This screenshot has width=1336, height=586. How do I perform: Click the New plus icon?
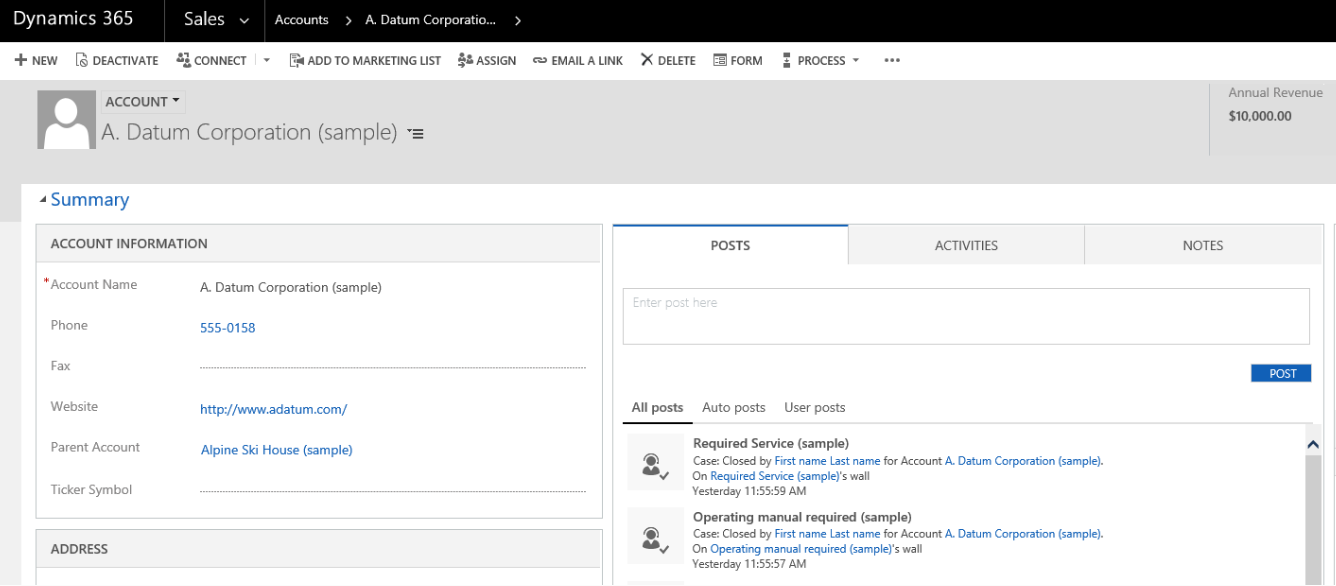tap(20, 61)
